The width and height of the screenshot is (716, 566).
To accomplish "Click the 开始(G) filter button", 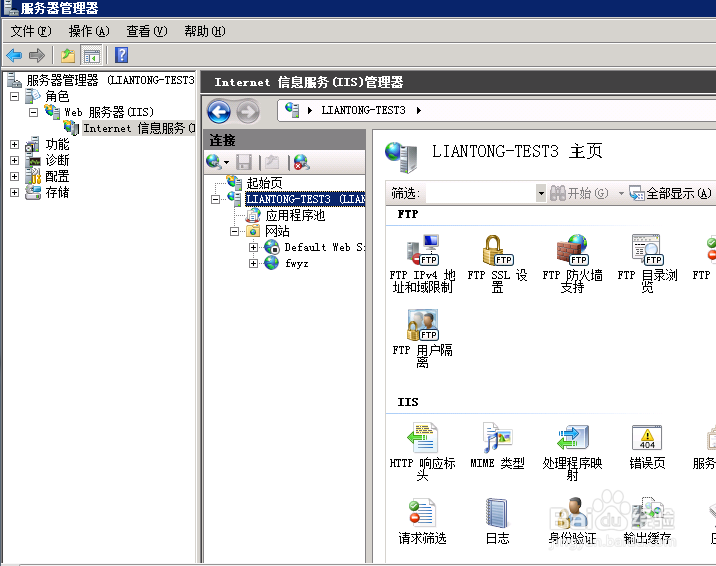I will coord(579,194).
